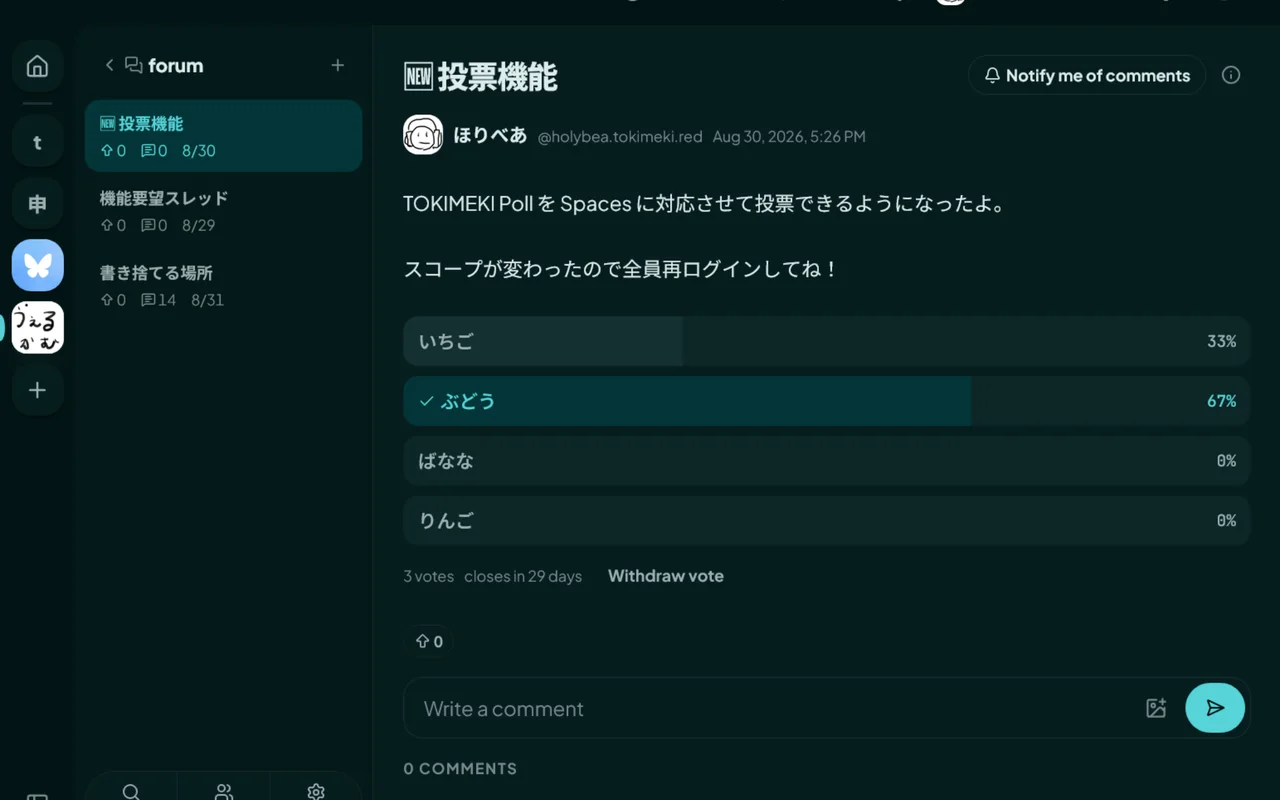Attach an image to the comment
Screen dimensions: 1280x800
(x=1156, y=708)
